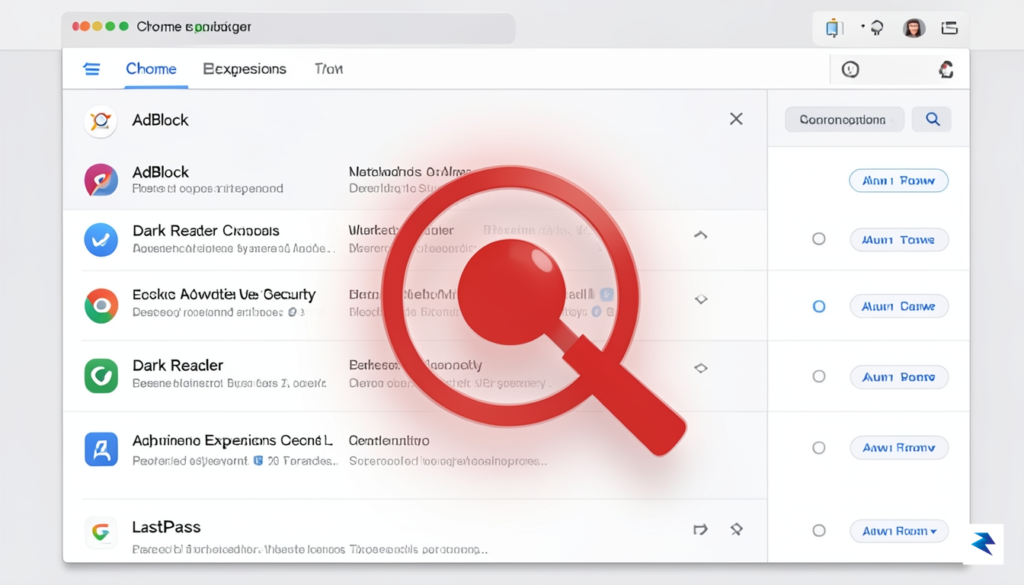Click the button in Aohnineno Expenions row

click(x=899, y=448)
